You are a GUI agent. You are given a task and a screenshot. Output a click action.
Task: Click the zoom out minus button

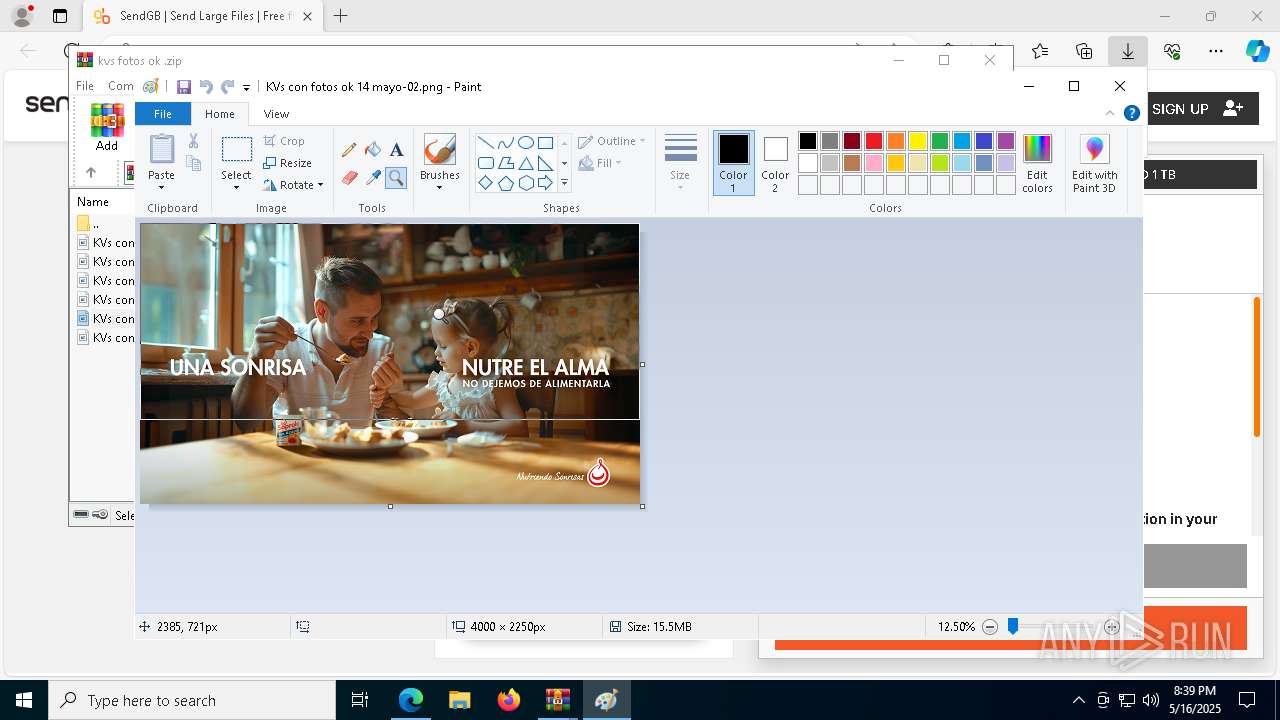pos(990,627)
